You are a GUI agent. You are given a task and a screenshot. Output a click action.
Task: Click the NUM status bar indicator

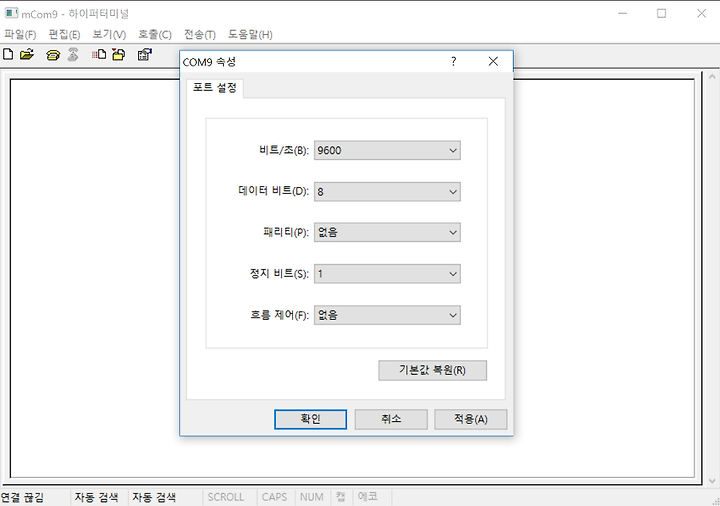click(x=312, y=497)
